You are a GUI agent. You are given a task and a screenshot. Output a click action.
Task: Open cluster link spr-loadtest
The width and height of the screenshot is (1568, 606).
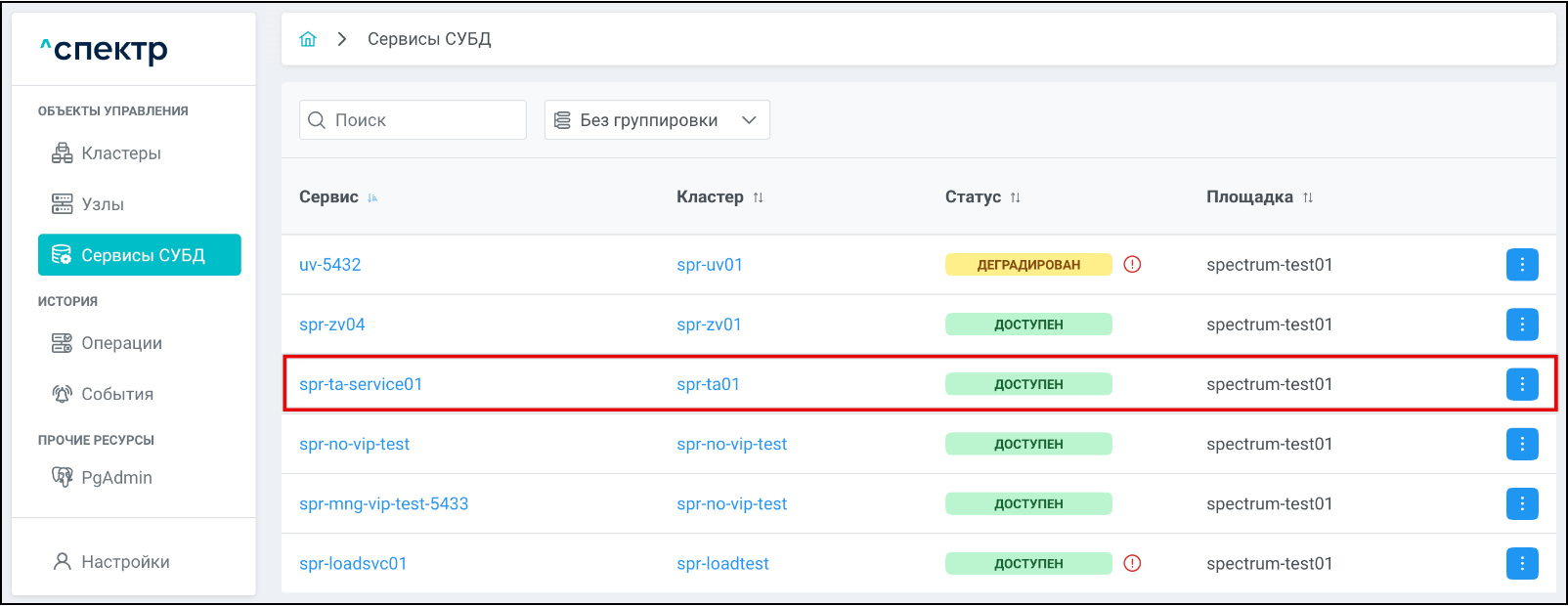click(x=722, y=564)
